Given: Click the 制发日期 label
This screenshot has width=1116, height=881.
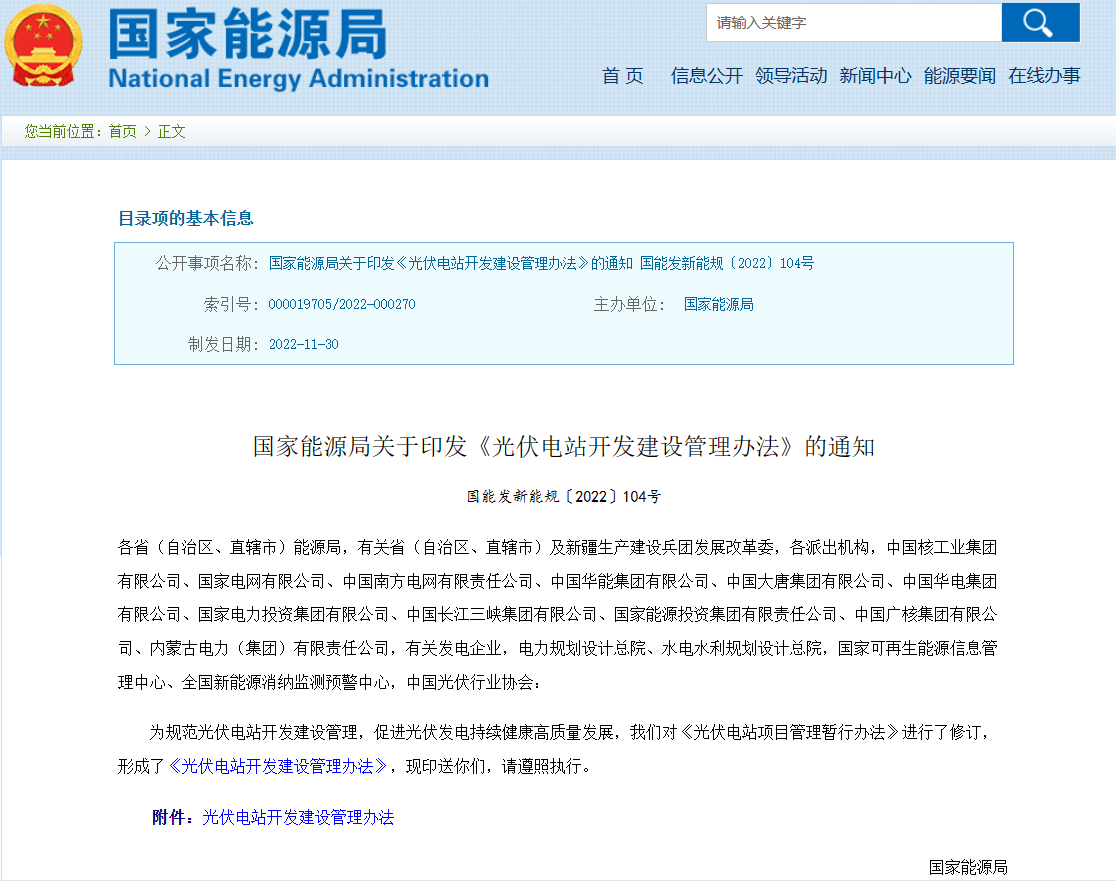Looking at the screenshot, I should point(223,344).
